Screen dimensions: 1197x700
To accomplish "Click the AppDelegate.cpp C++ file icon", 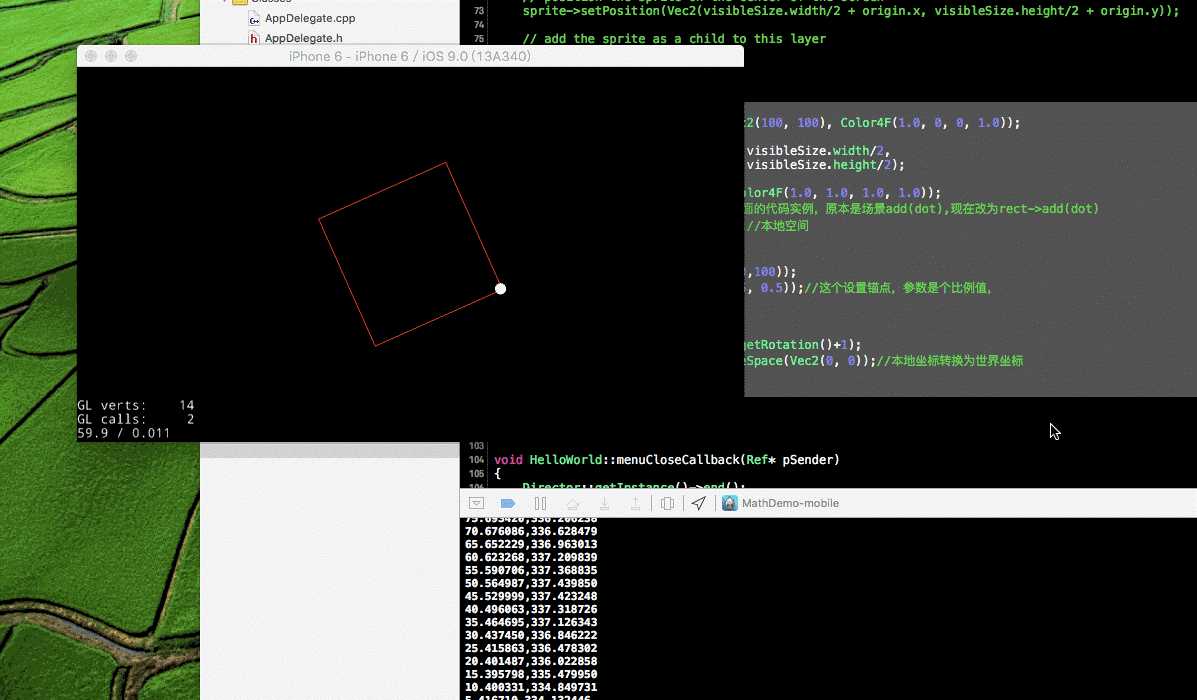I will 254,18.
